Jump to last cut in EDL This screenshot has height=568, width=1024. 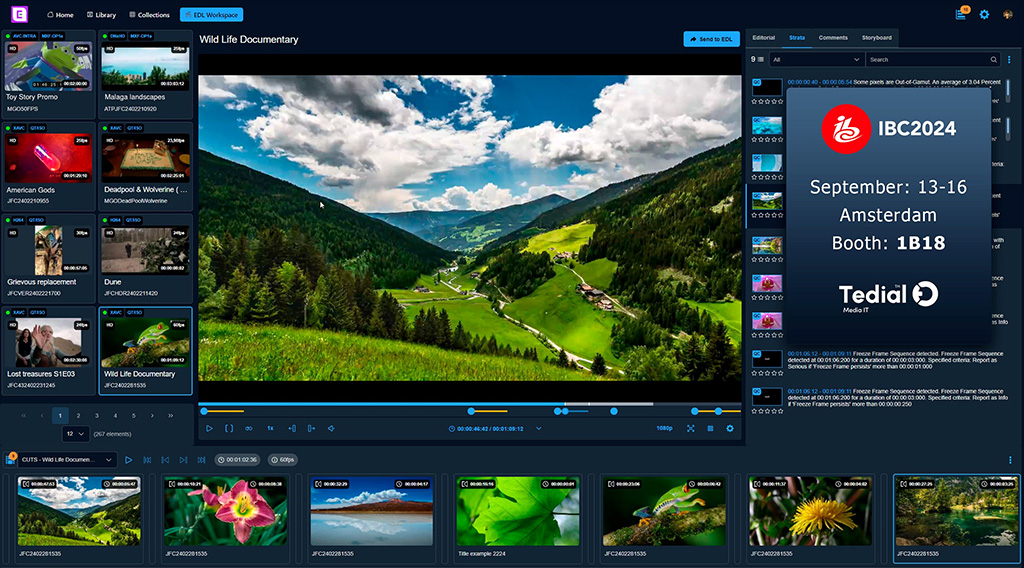[202, 460]
